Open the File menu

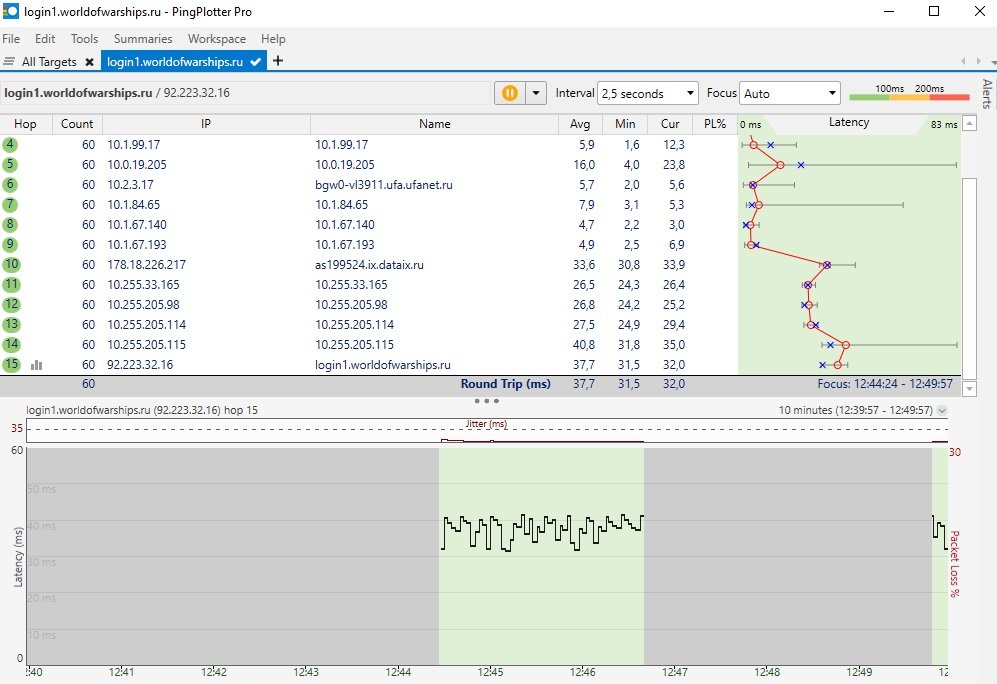pyautogui.click(x=11, y=39)
